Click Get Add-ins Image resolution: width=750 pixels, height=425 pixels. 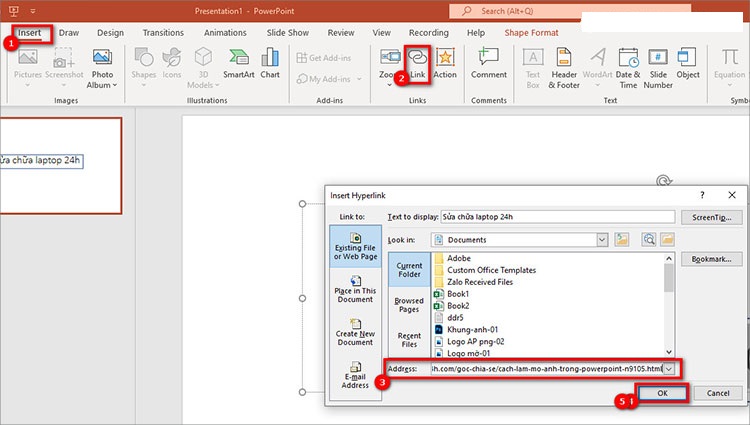(x=324, y=58)
